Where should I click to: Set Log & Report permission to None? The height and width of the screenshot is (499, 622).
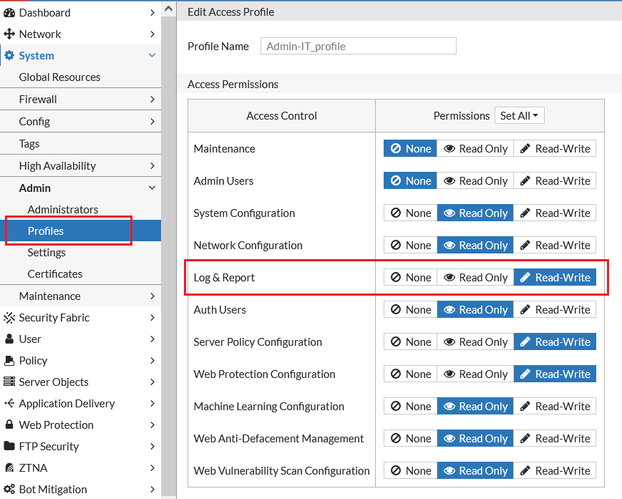click(x=410, y=277)
